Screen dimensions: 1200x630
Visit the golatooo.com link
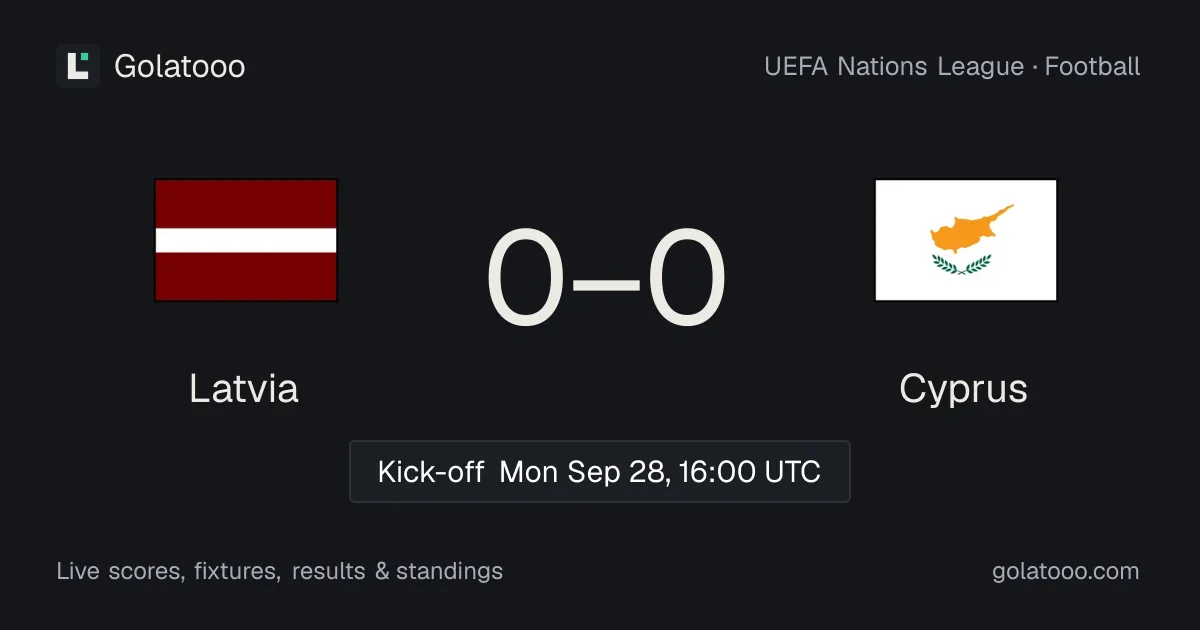coord(1066,571)
